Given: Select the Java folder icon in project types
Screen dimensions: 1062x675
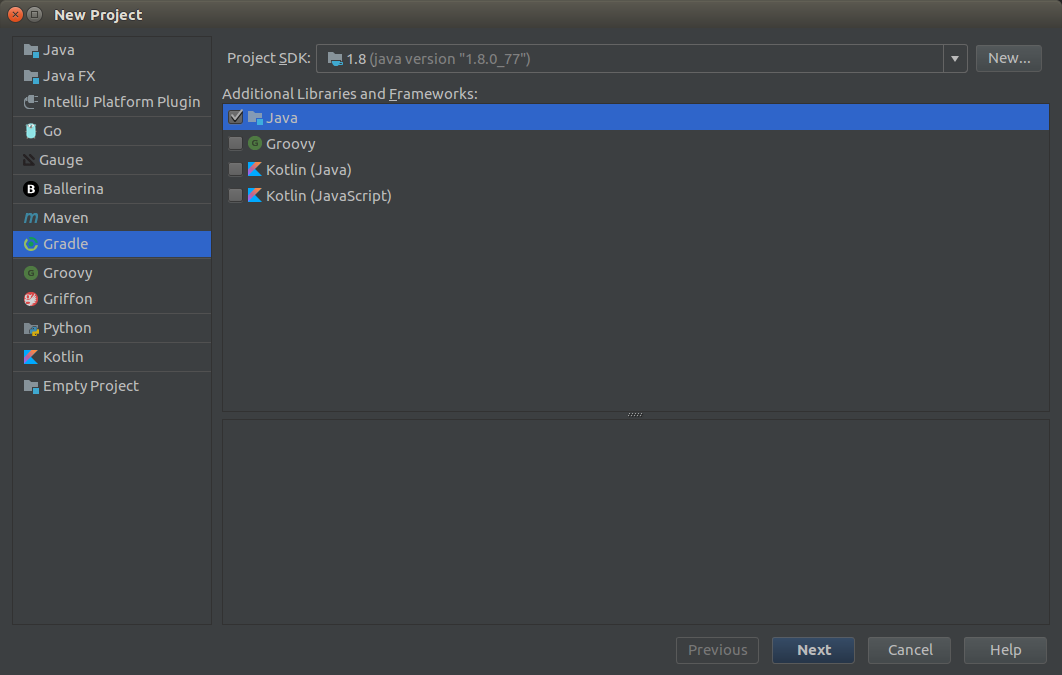Looking at the screenshot, I should (31, 50).
